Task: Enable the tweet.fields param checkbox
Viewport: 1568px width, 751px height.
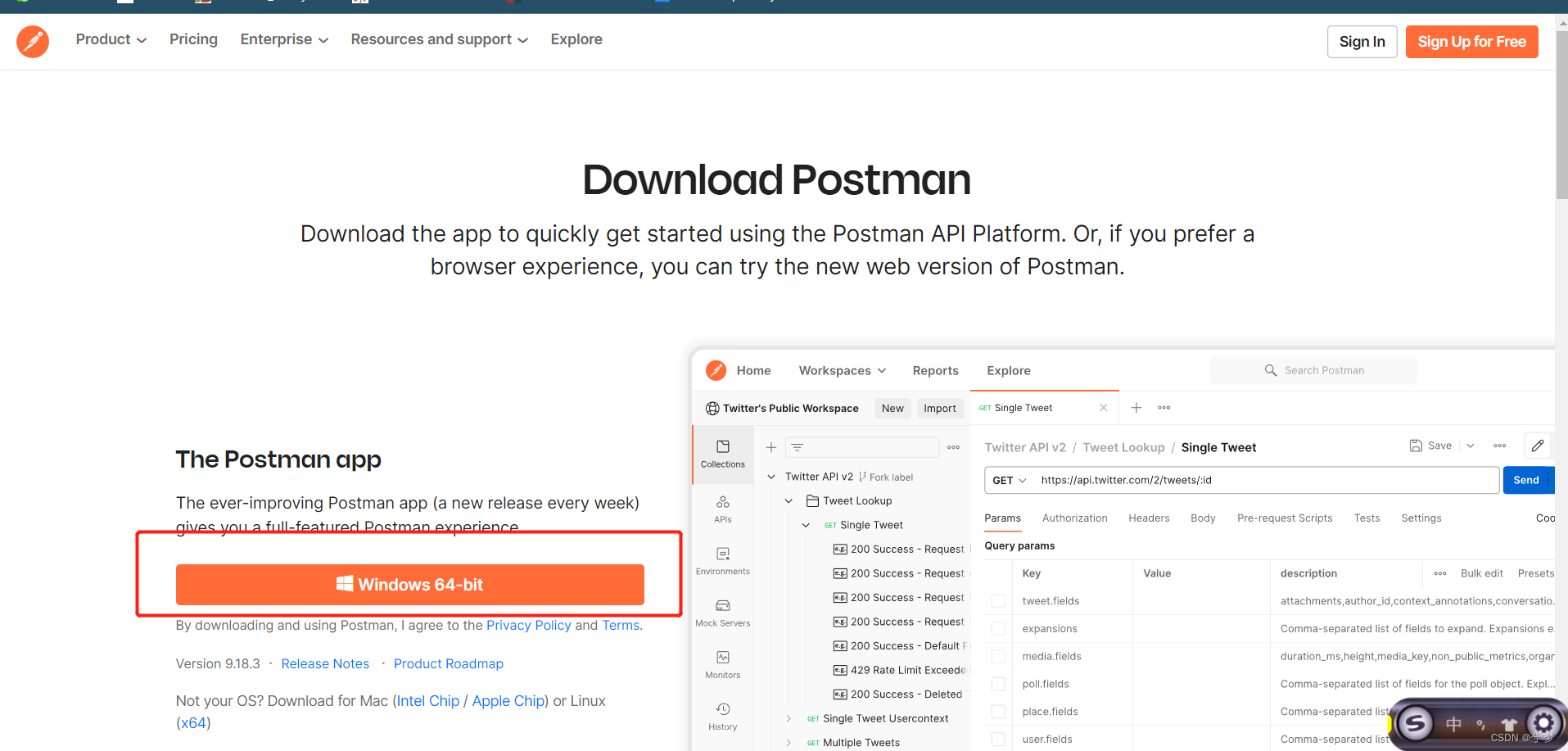Action: pos(998,601)
